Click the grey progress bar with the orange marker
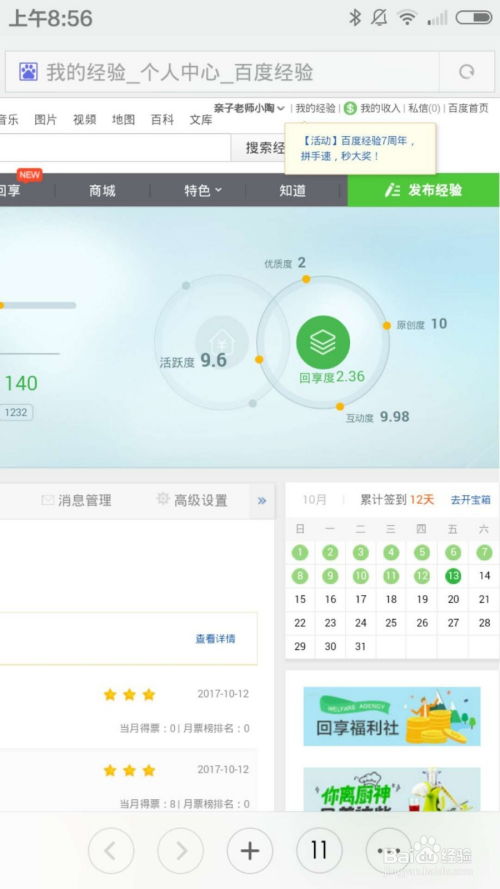Viewport: 500px width, 889px height. (x=38, y=305)
